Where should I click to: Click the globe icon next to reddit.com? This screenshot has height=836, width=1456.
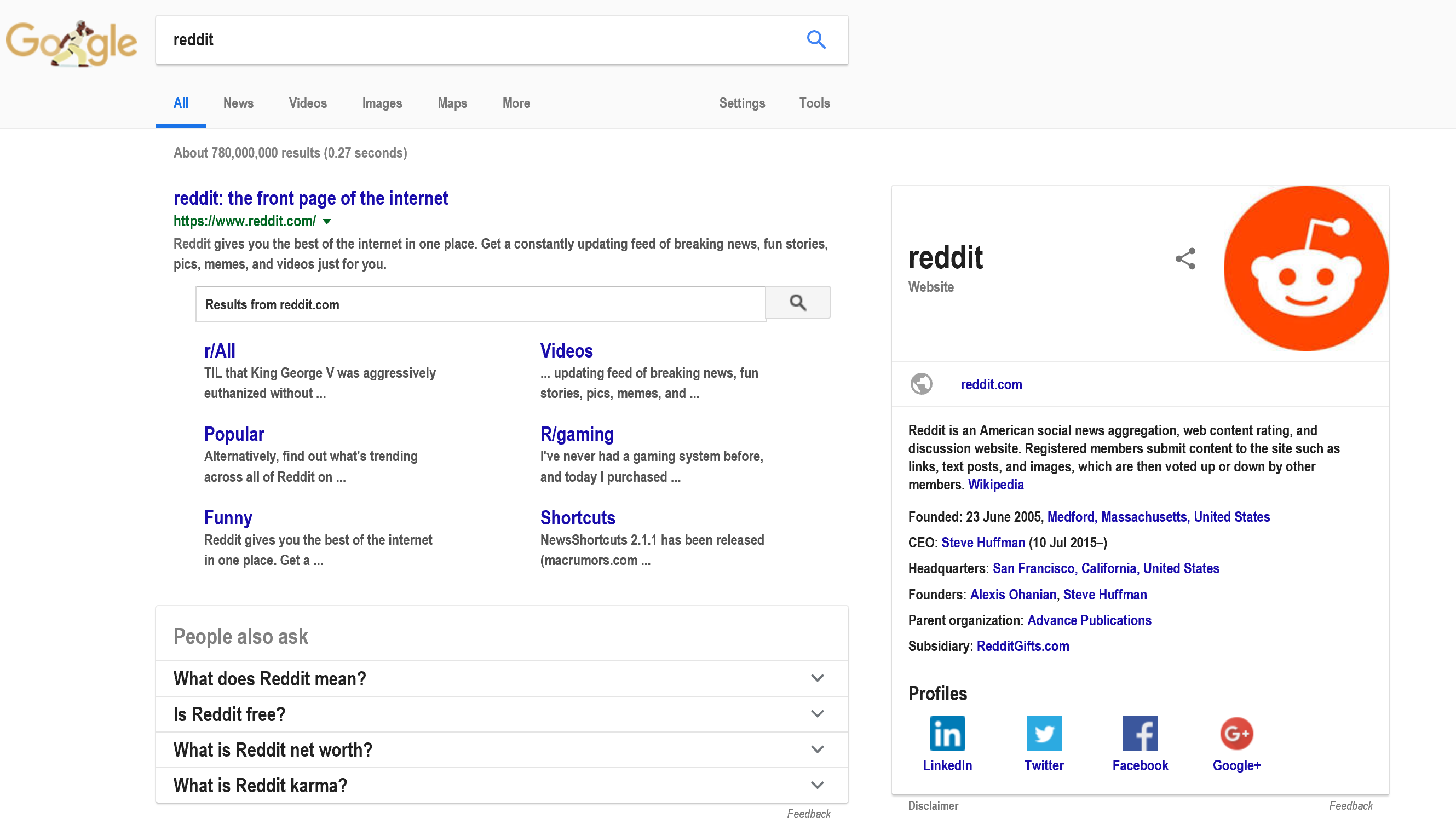pos(922,384)
